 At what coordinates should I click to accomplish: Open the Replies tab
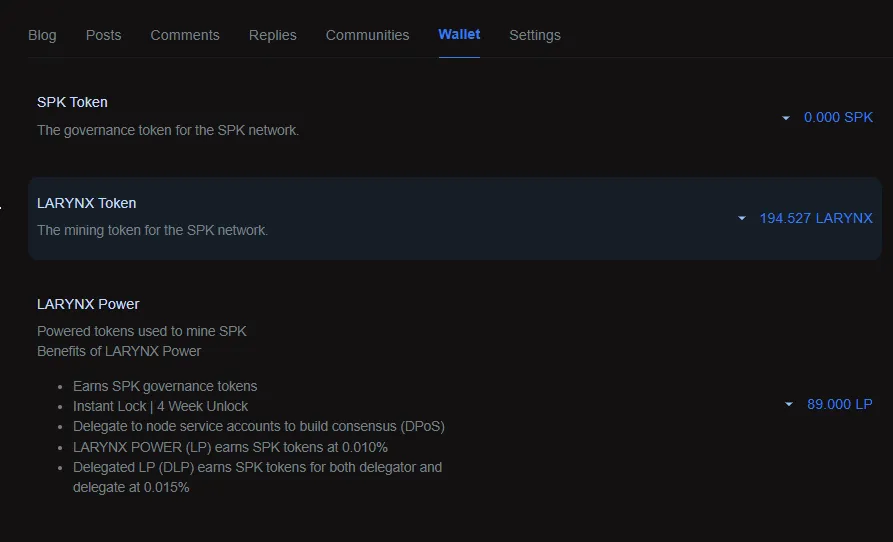[272, 35]
